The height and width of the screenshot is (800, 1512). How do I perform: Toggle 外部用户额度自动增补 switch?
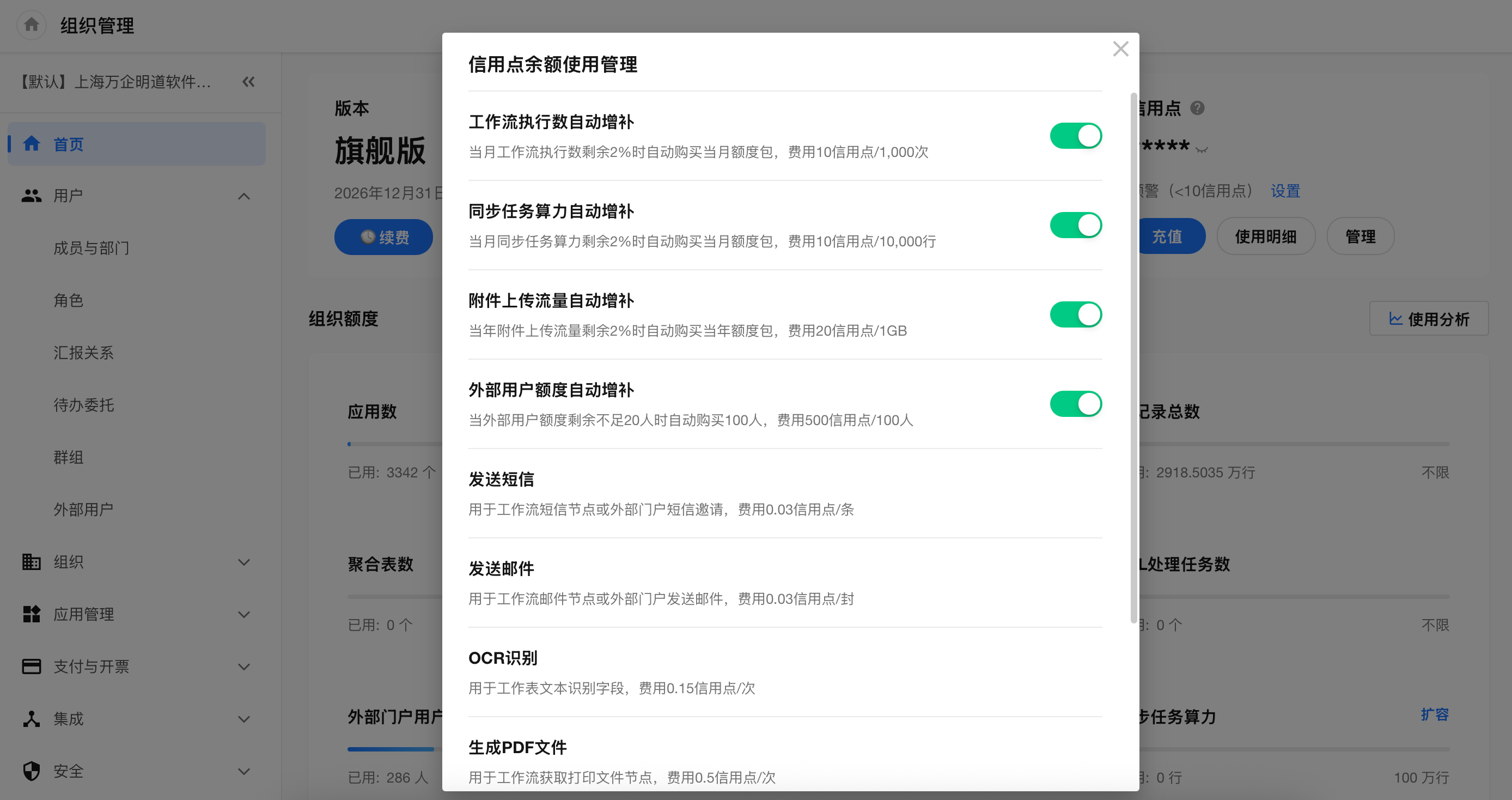(1075, 403)
